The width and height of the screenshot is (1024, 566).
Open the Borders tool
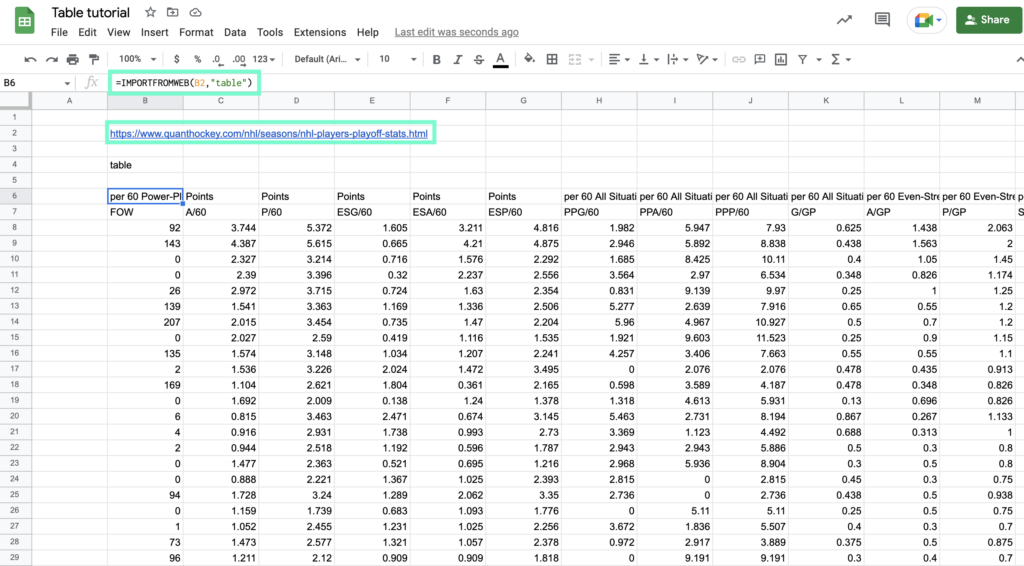tap(552, 59)
